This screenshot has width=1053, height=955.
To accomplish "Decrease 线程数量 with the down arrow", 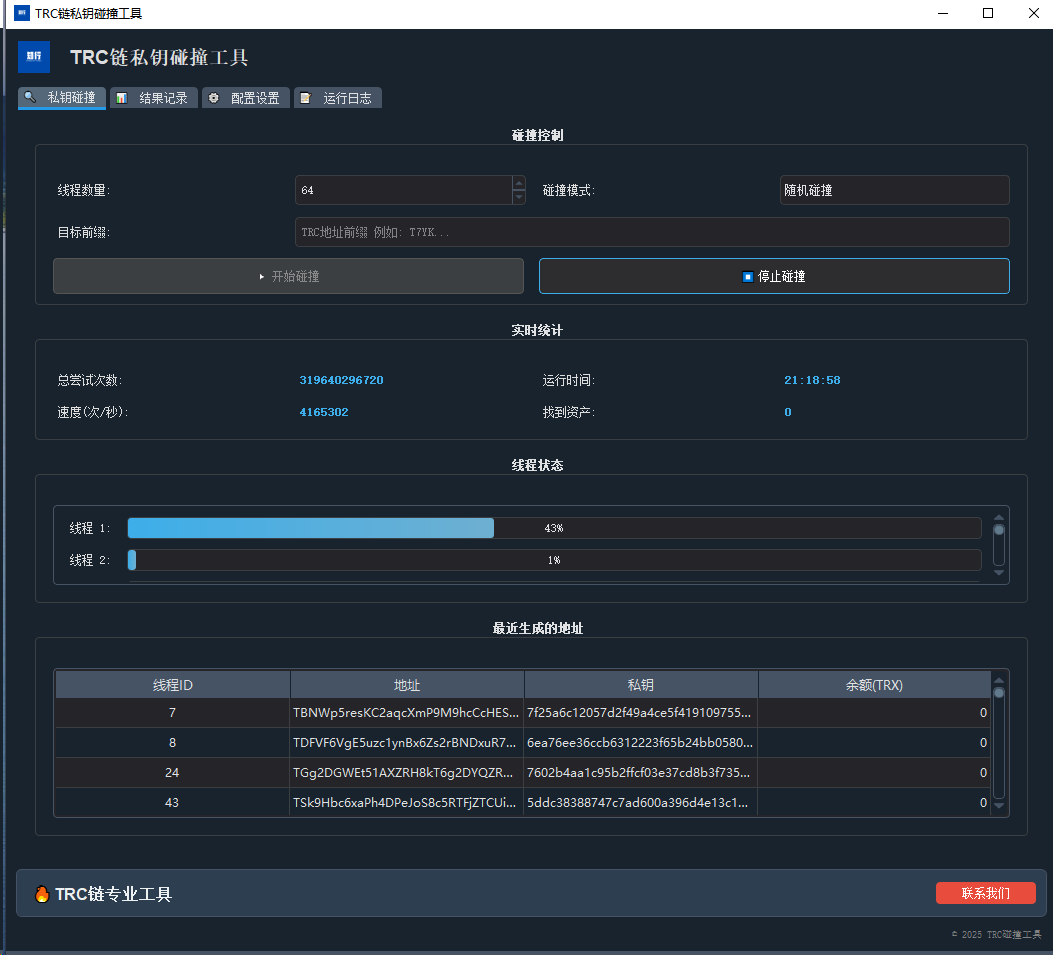I will tap(518, 197).
